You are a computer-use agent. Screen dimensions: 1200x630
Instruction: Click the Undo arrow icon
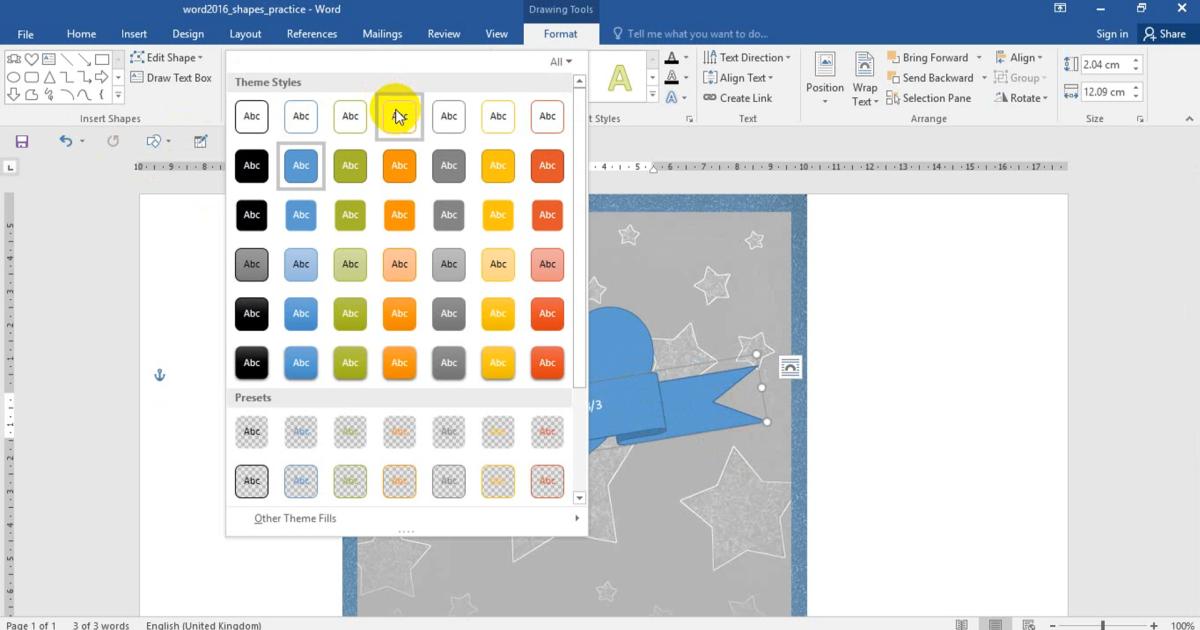coord(65,142)
